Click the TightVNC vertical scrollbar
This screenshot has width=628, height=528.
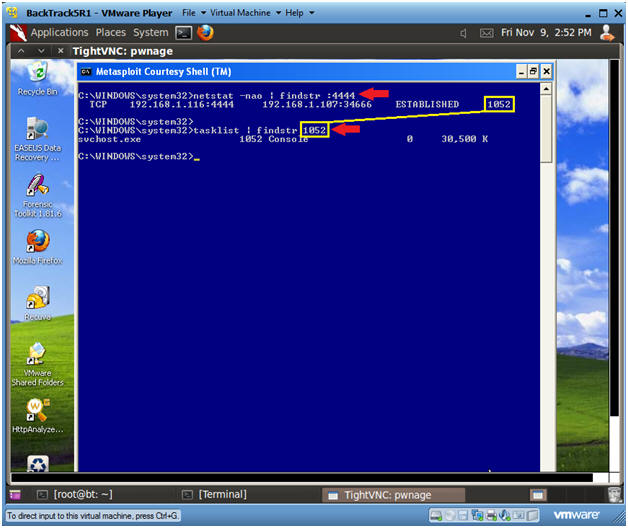[614, 238]
